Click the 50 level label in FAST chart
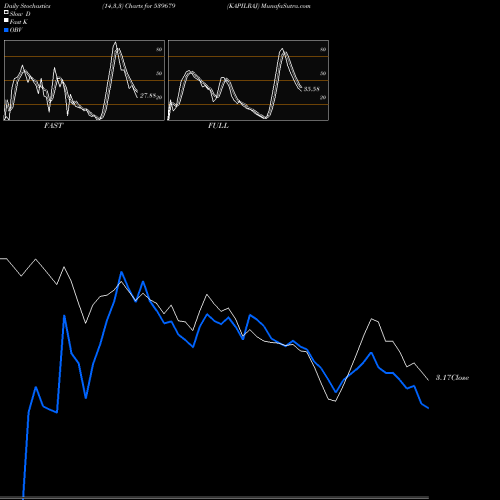 pos(159,73)
